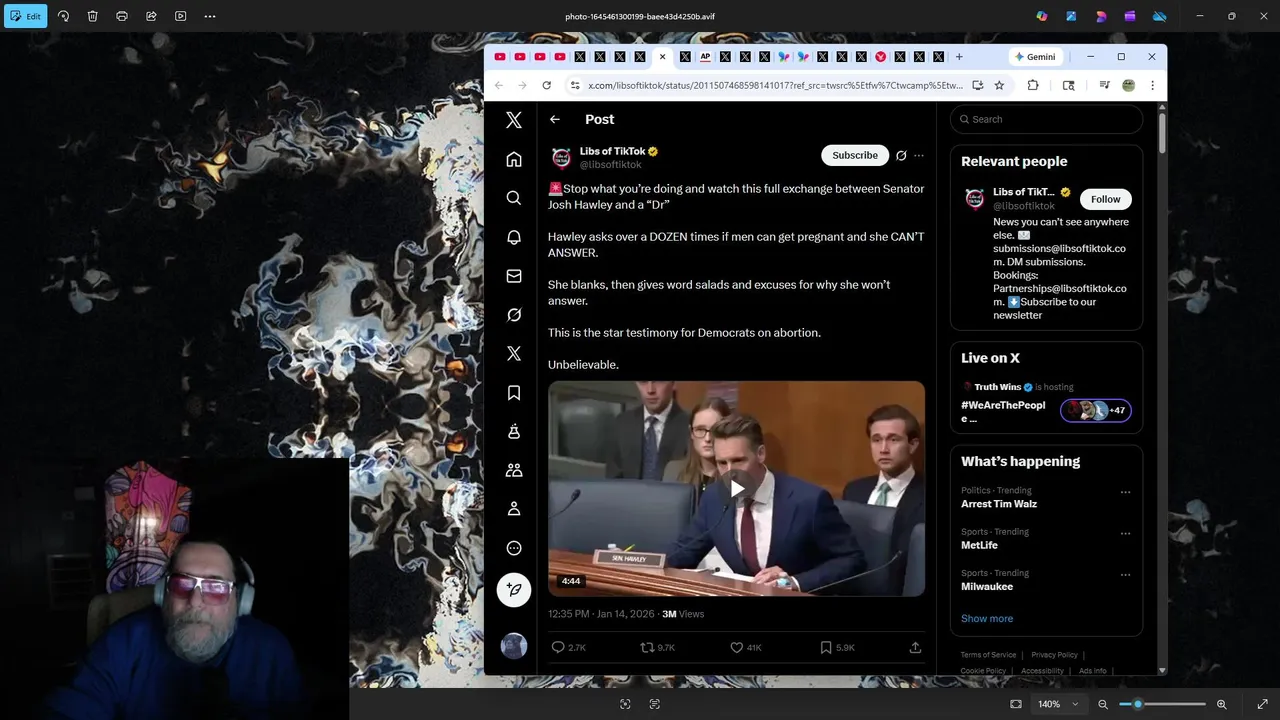Click the browser address bar URL
Image resolution: width=1280 pixels, height=720 pixels.
[775, 86]
